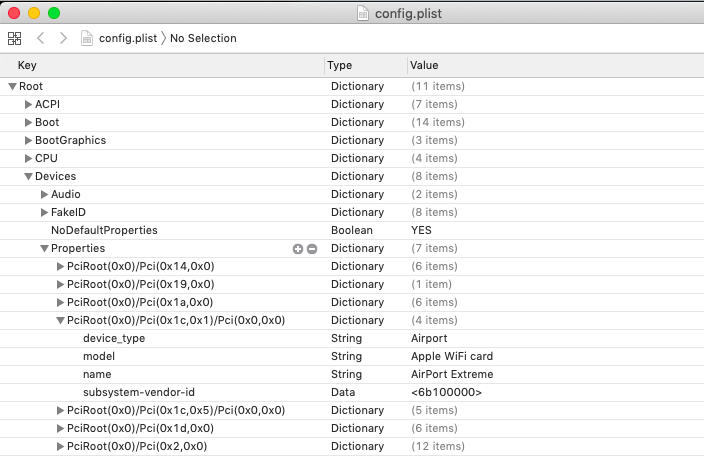Expand the CPU dictionary
The width and height of the screenshot is (704, 457).
point(28,158)
